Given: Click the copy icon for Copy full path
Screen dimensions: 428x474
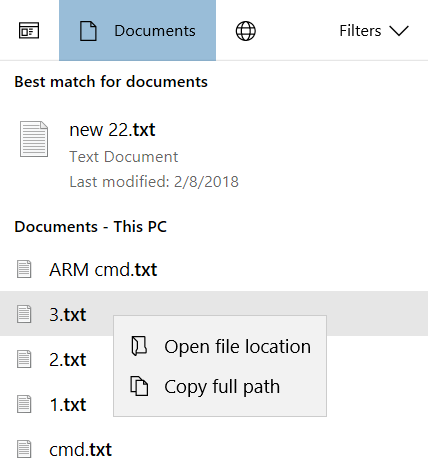Looking at the screenshot, I should point(139,386).
